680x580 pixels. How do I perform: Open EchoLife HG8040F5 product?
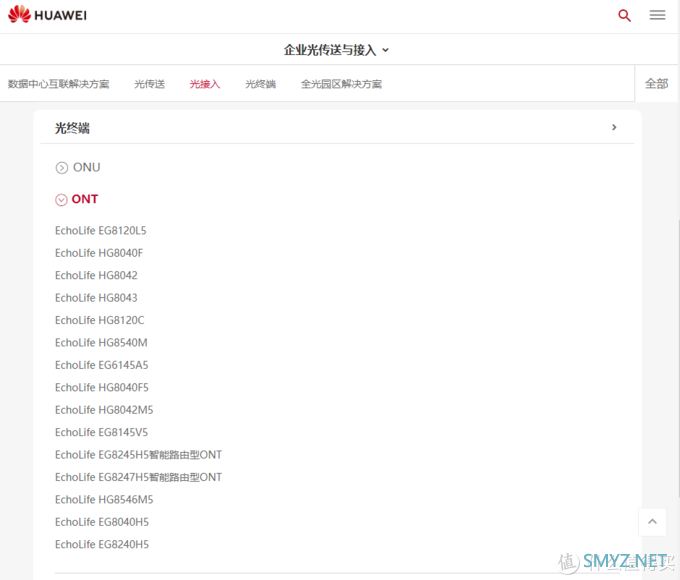tap(102, 387)
